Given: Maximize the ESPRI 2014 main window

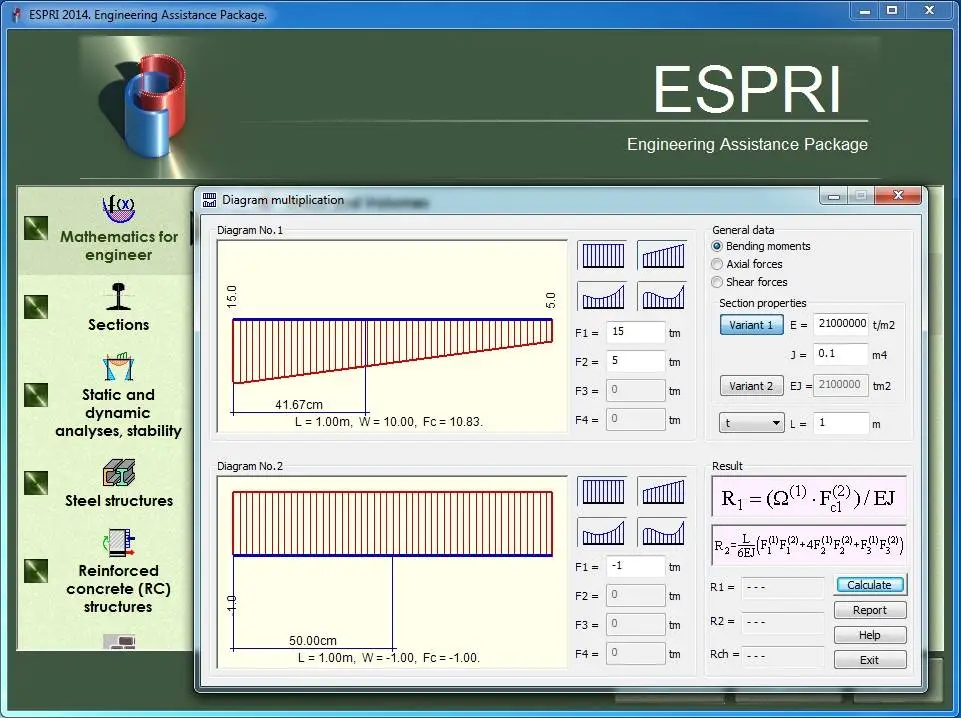Looking at the screenshot, I should pyautogui.click(x=892, y=10).
